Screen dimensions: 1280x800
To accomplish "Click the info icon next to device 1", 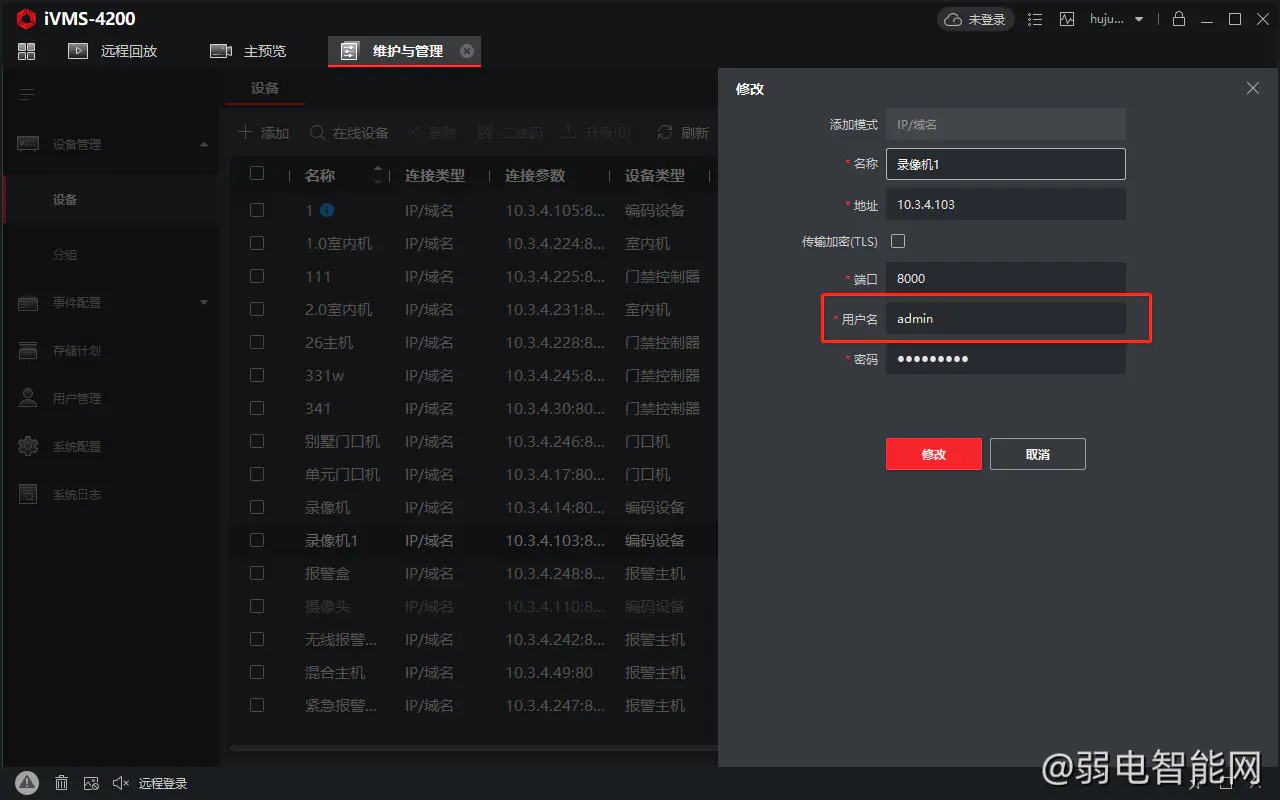I will click(x=327, y=210).
